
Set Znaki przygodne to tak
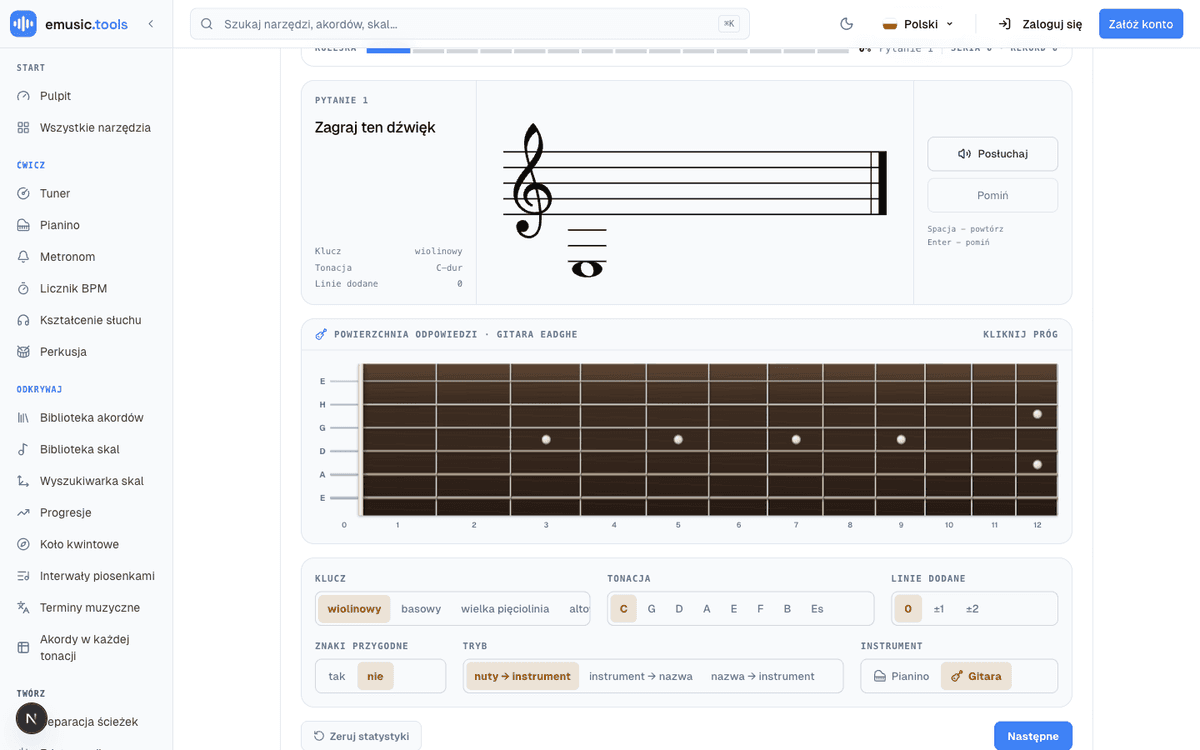[x=337, y=676]
